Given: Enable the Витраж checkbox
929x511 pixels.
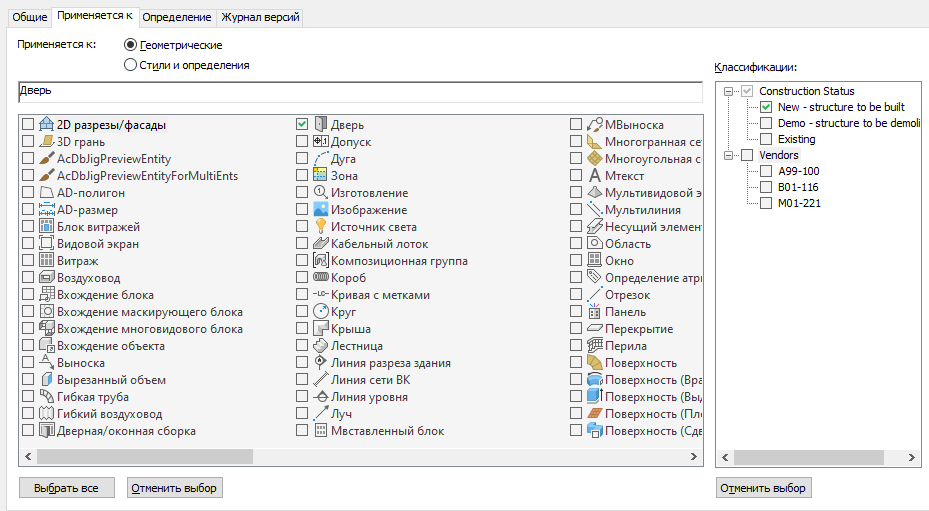Looking at the screenshot, I should click(x=28, y=261).
